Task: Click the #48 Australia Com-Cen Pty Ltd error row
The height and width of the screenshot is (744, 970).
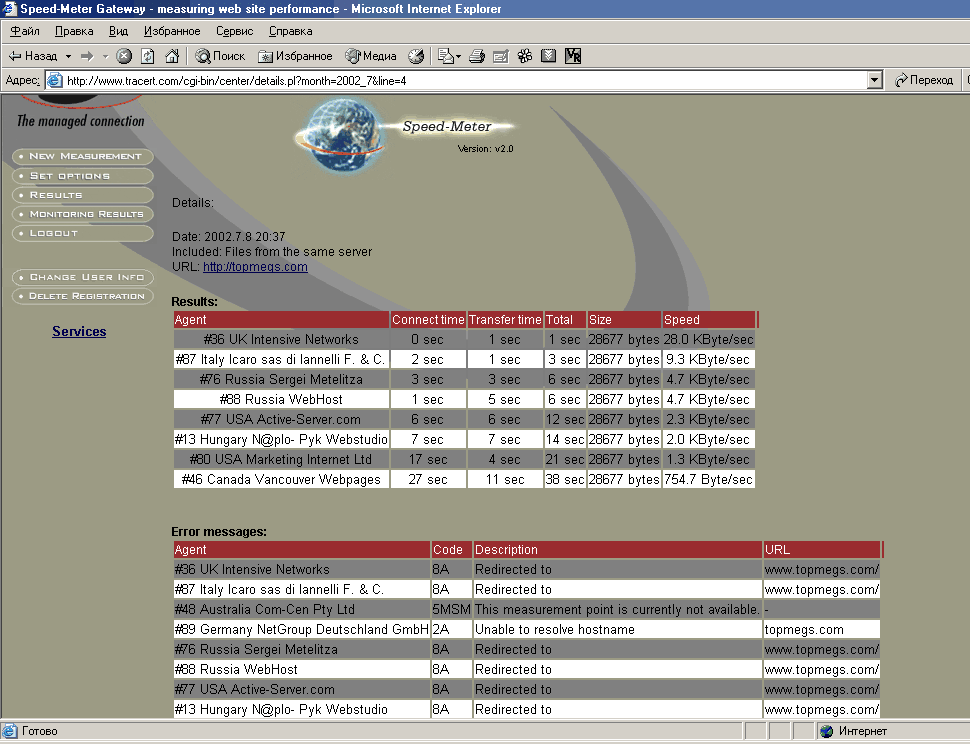Action: pos(526,610)
